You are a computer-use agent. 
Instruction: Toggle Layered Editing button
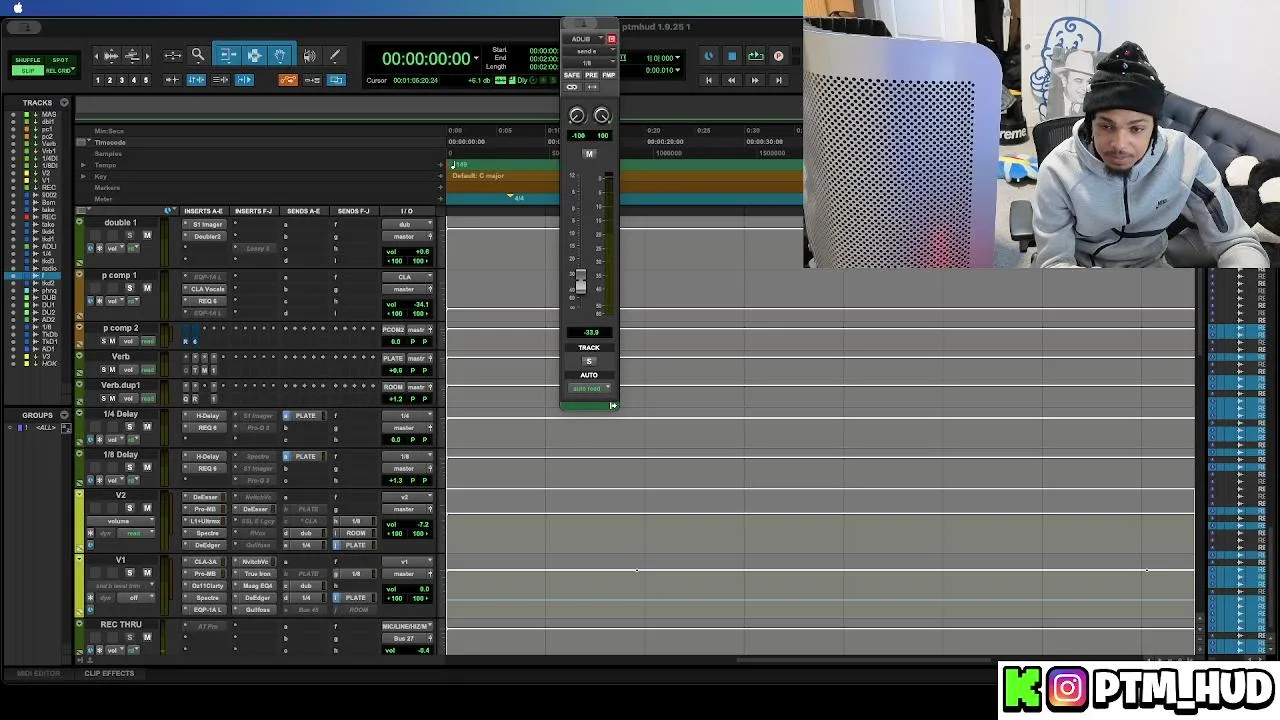click(x=336, y=80)
